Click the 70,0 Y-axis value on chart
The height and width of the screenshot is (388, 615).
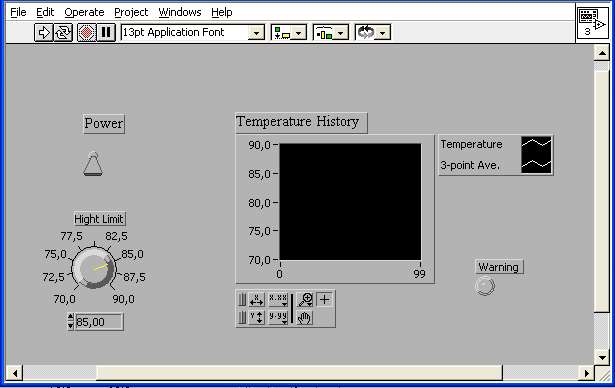coord(259,260)
